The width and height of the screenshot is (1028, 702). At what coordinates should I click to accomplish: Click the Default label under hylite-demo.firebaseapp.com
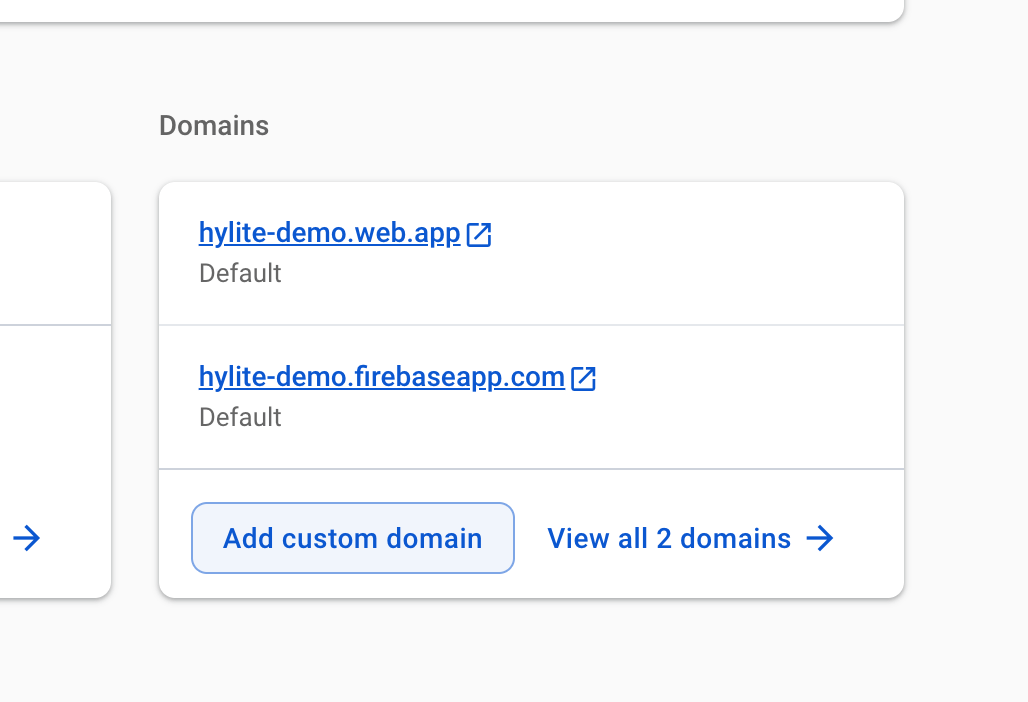[240, 417]
